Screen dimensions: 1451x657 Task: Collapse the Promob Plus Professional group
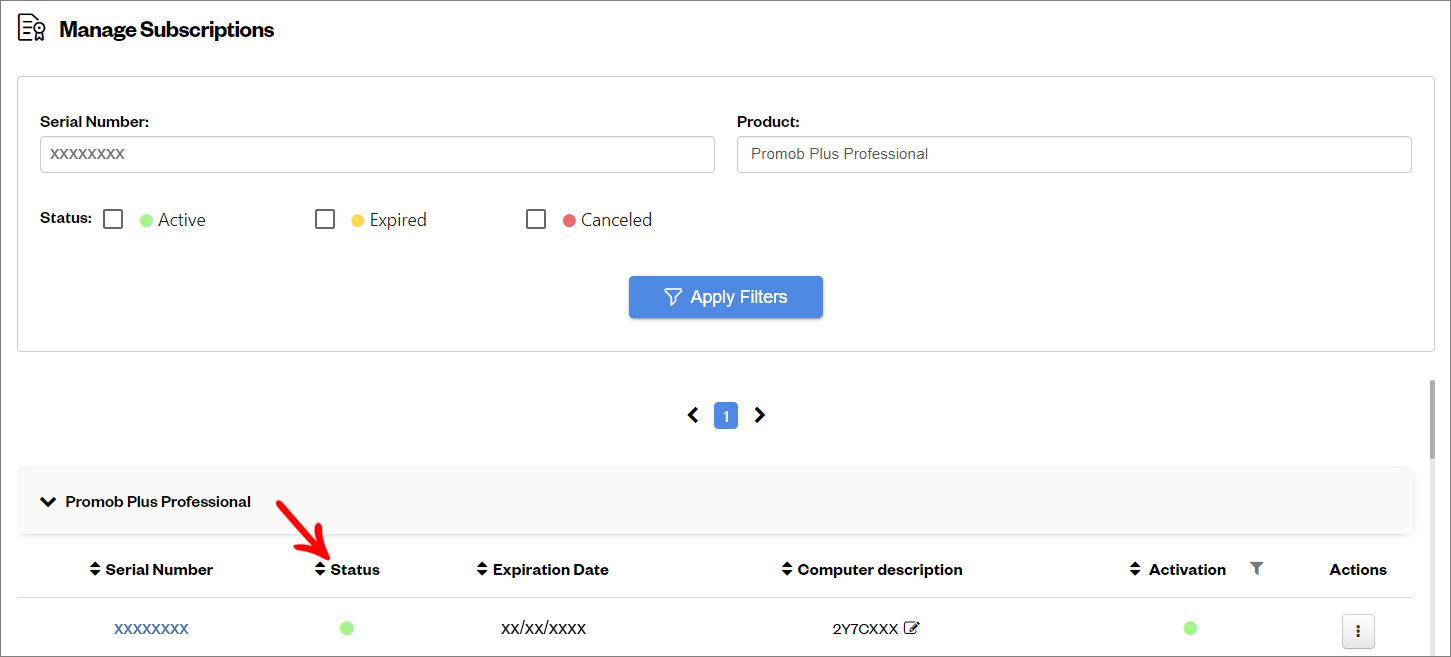pyautogui.click(x=48, y=502)
